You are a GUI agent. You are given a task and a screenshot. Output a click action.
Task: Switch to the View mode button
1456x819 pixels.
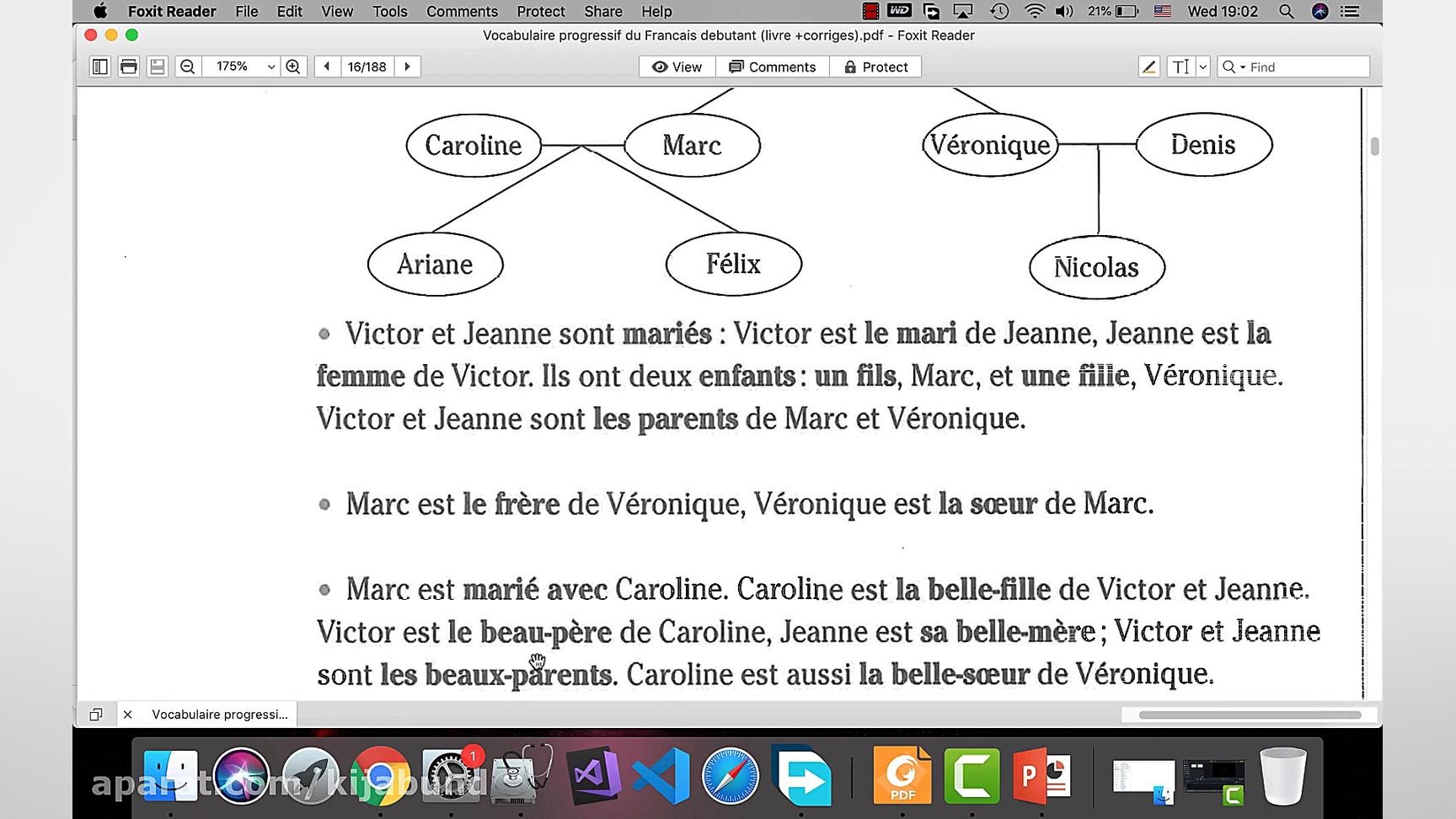677,67
